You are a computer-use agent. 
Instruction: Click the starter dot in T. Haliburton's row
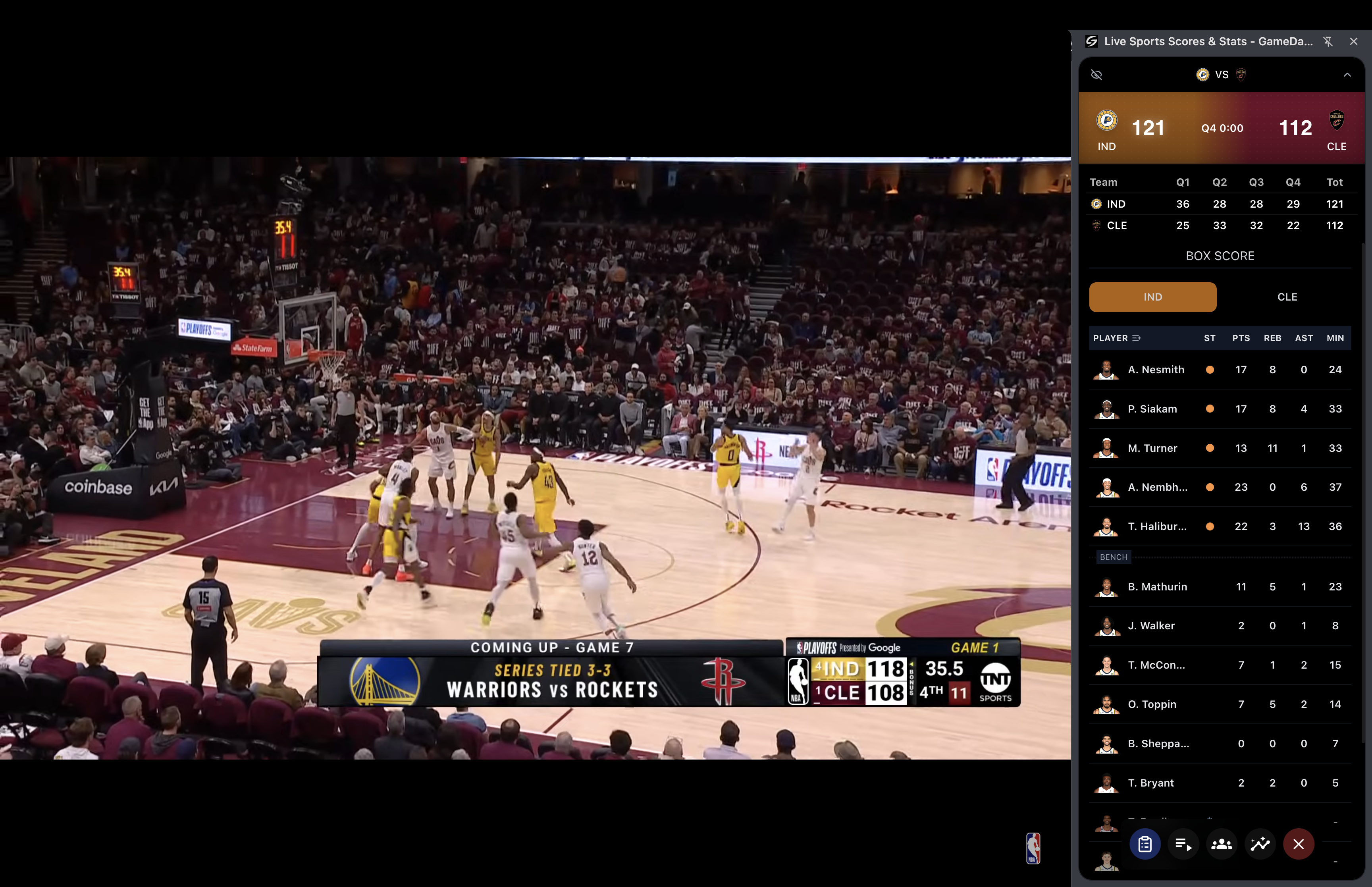point(1210,526)
